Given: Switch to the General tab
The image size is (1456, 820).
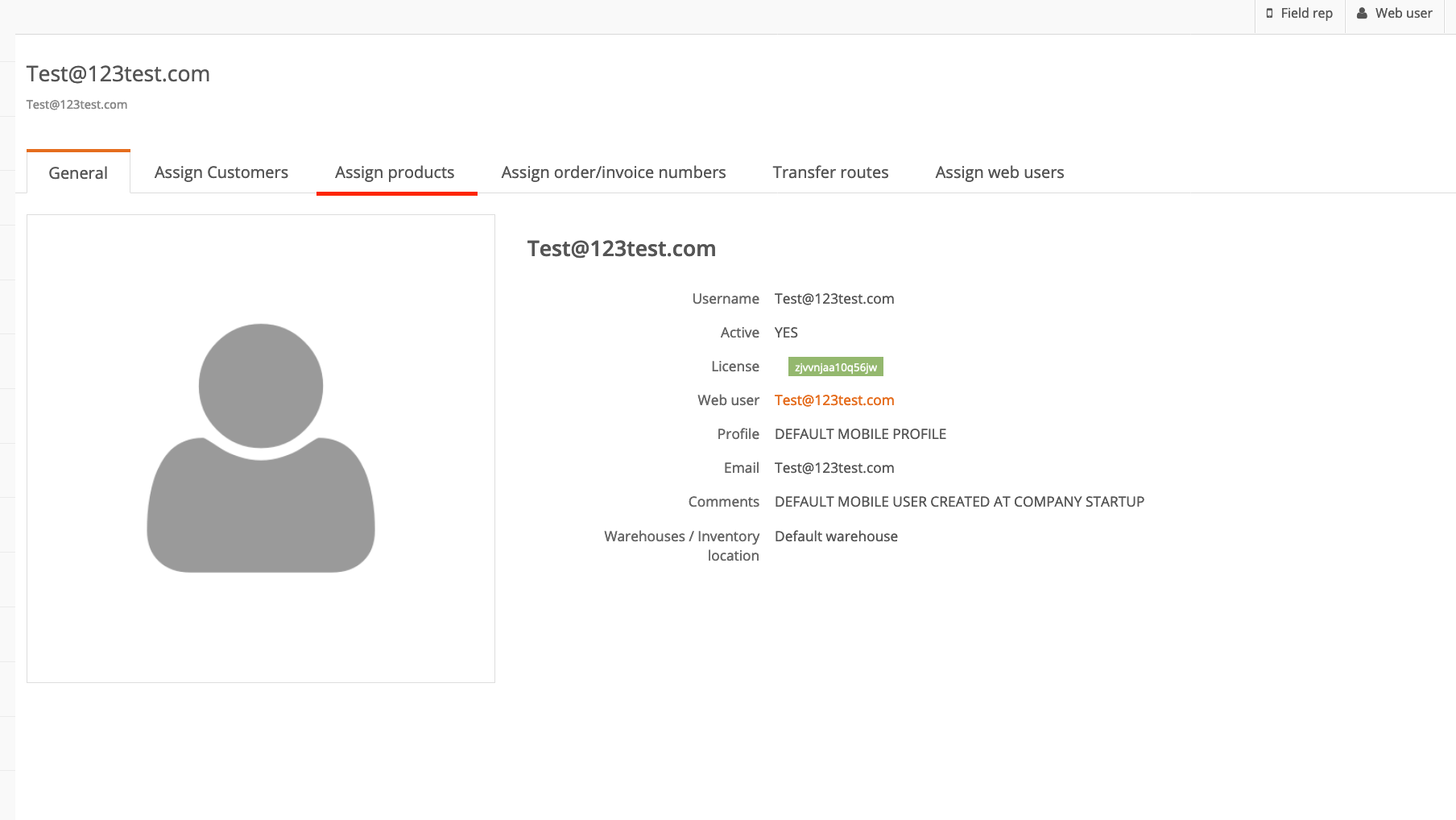Looking at the screenshot, I should pyautogui.click(x=78, y=173).
